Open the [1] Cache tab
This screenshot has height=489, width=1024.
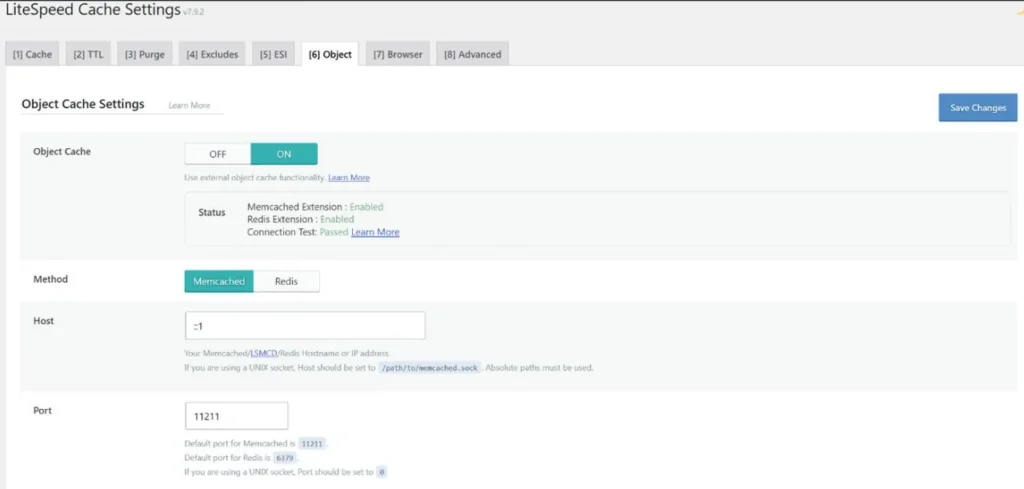[x=32, y=54]
